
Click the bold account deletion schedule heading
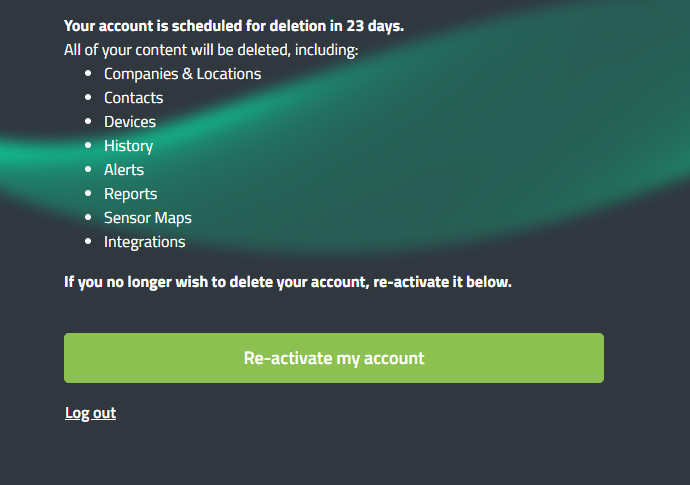pos(234,26)
